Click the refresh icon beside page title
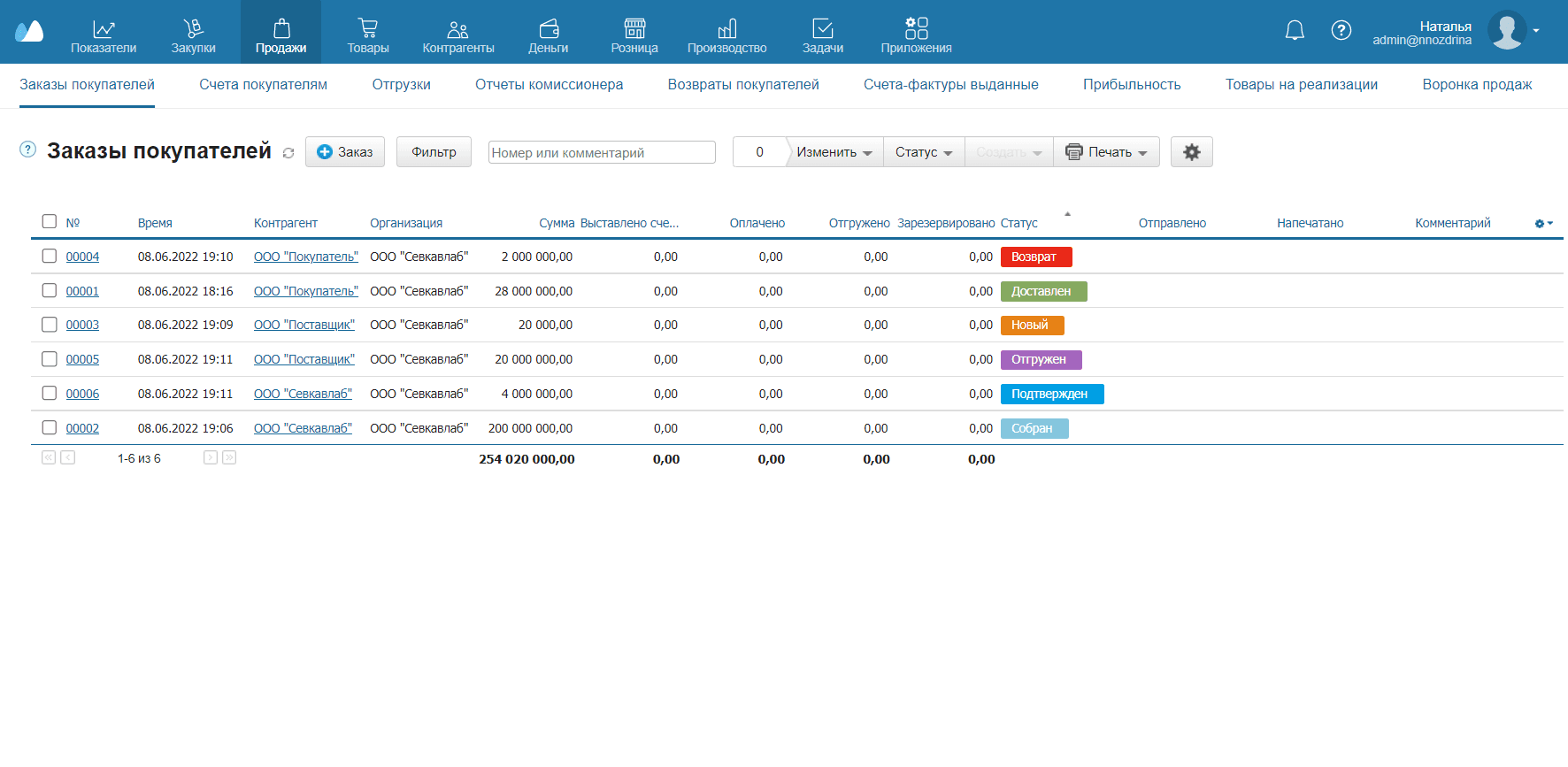This screenshot has width=1568, height=767. [288, 153]
